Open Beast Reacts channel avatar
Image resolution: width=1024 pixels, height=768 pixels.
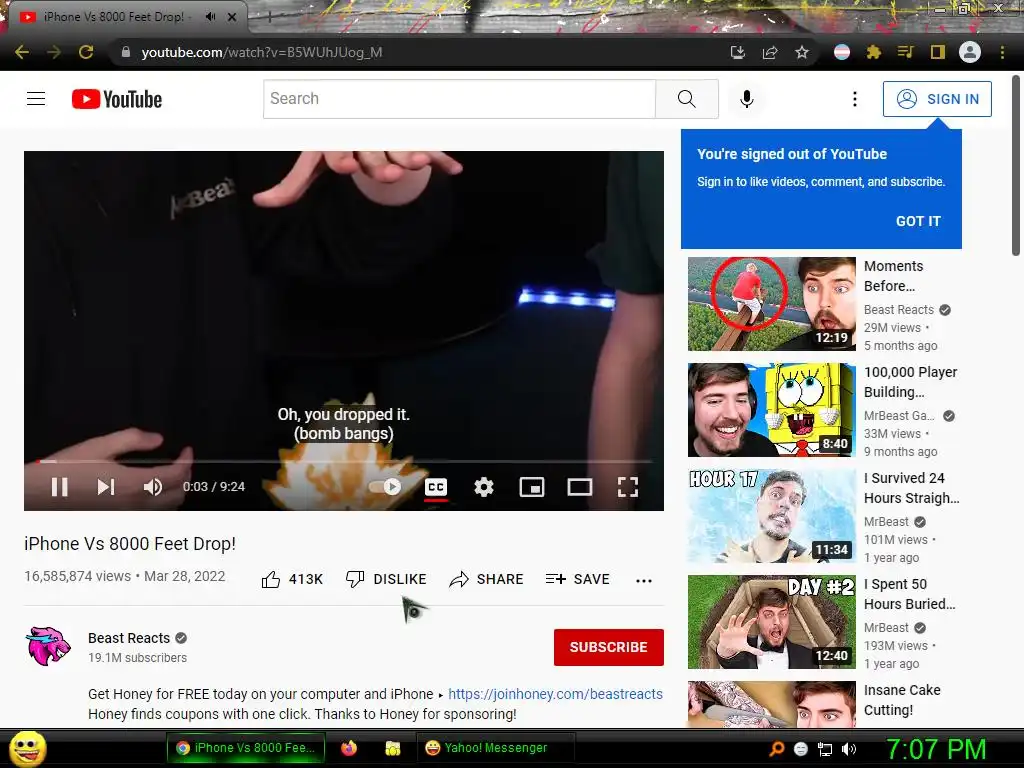click(48, 646)
